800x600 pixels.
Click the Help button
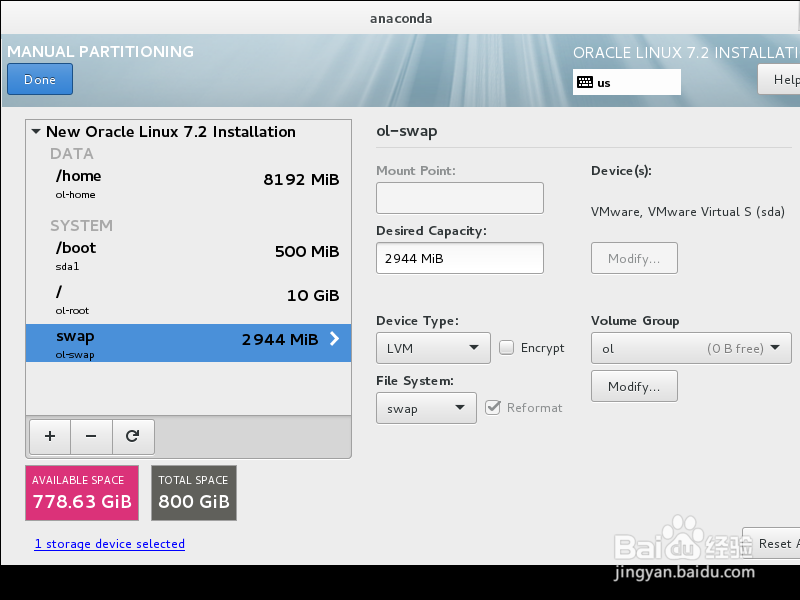click(x=779, y=79)
